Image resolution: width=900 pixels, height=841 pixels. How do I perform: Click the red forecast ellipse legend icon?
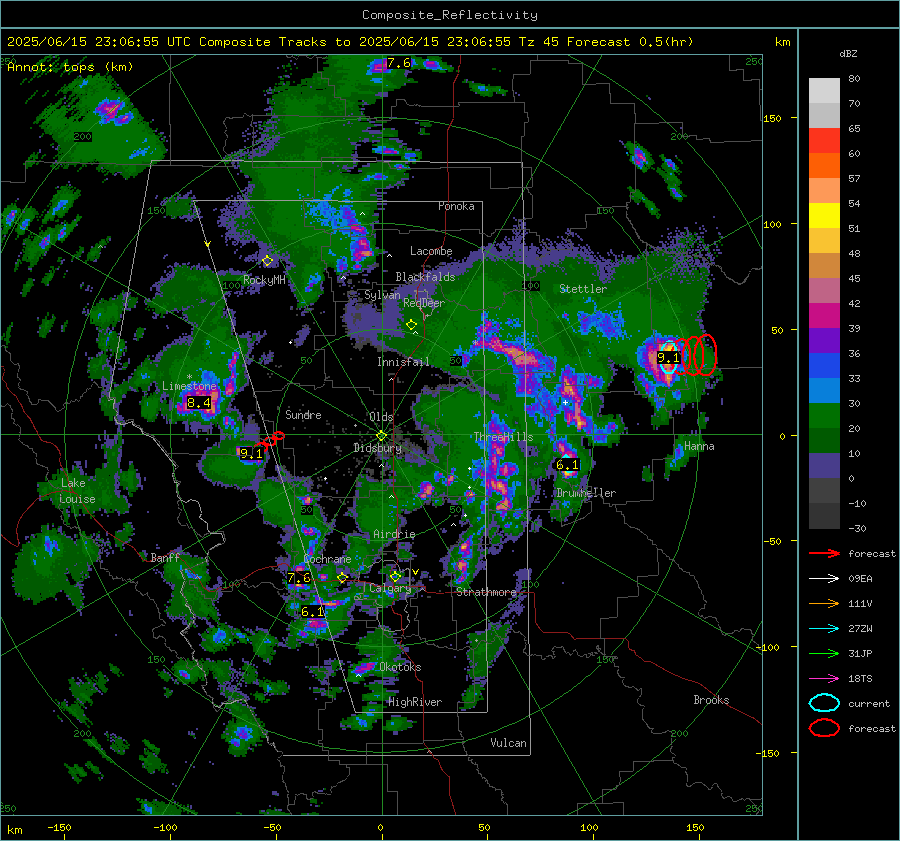(x=824, y=728)
